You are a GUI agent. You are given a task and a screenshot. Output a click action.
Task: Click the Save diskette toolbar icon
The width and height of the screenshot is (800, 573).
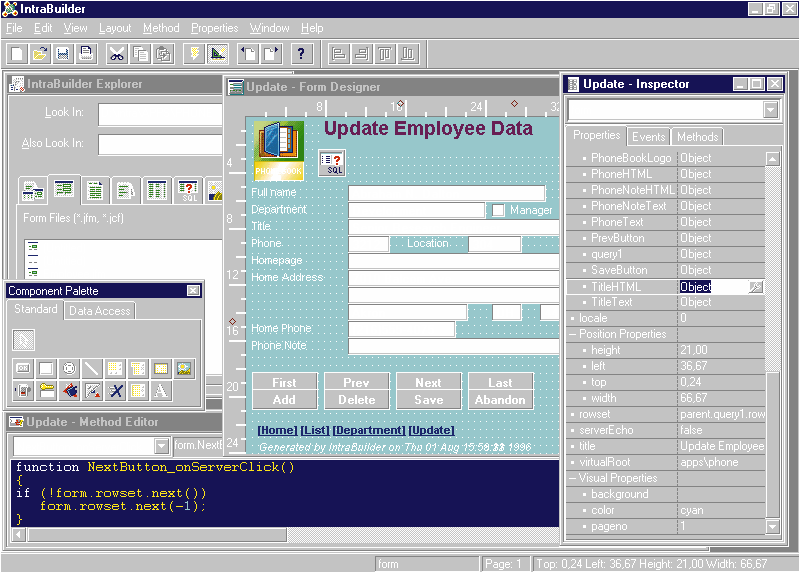click(x=63, y=54)
